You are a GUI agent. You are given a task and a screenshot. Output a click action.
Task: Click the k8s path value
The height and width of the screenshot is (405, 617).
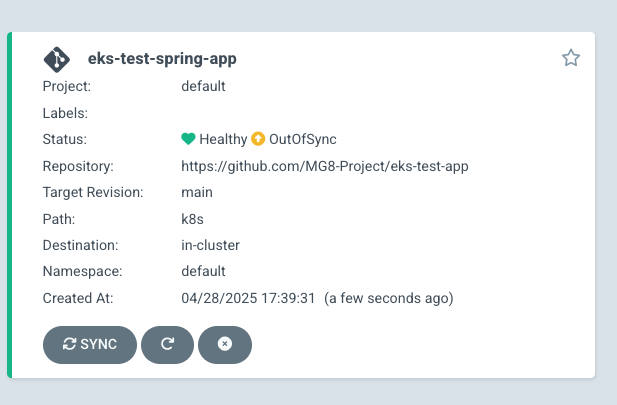[x=192, y=219]
